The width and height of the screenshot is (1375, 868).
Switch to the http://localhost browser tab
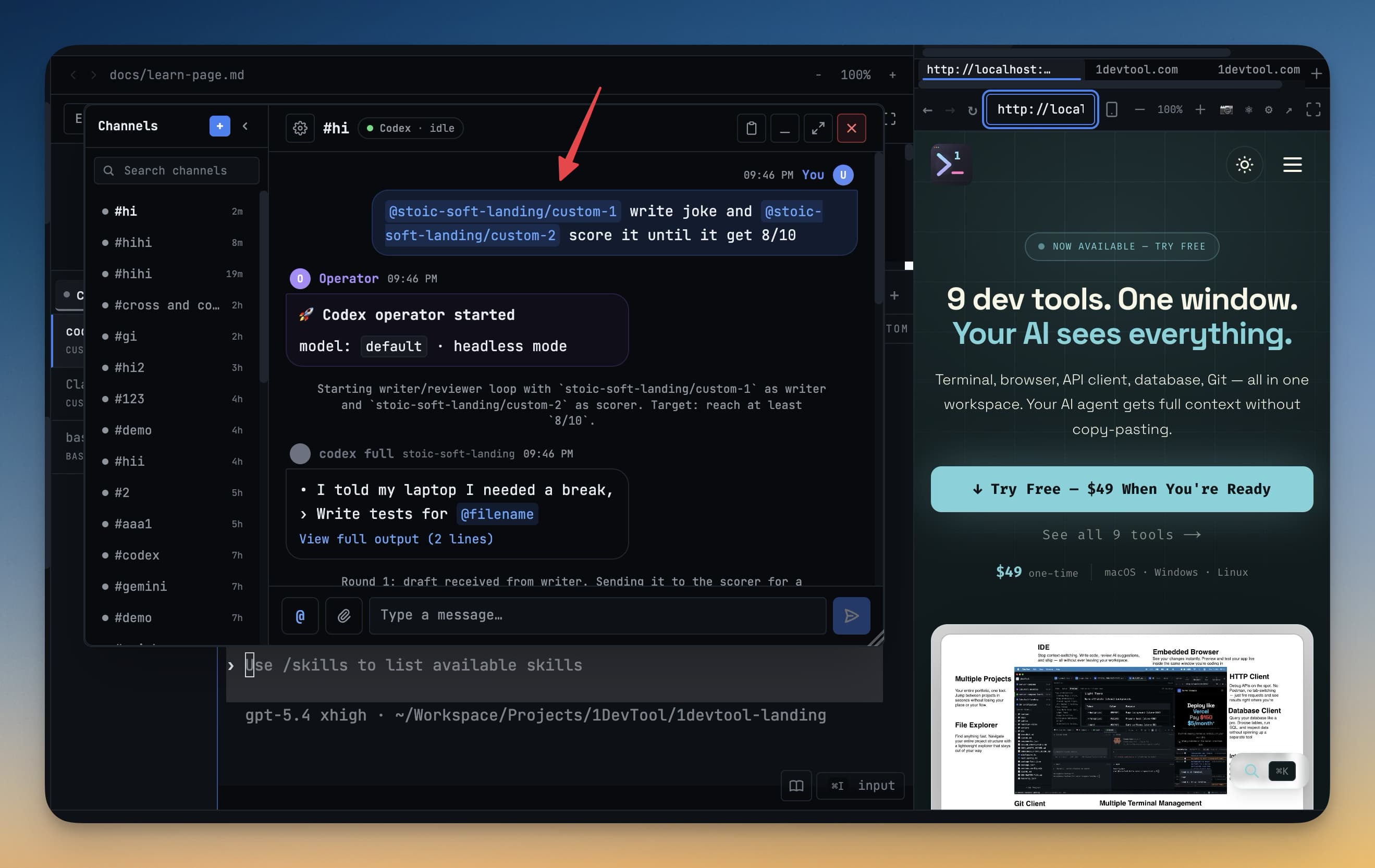(1001, 70)
